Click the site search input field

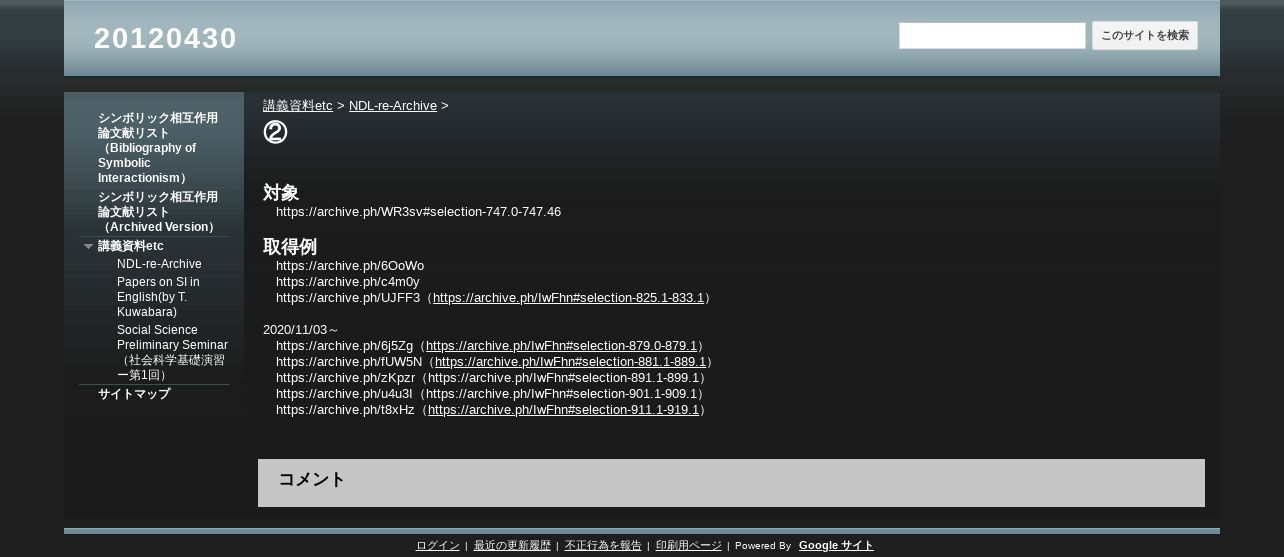click(992, 36)
